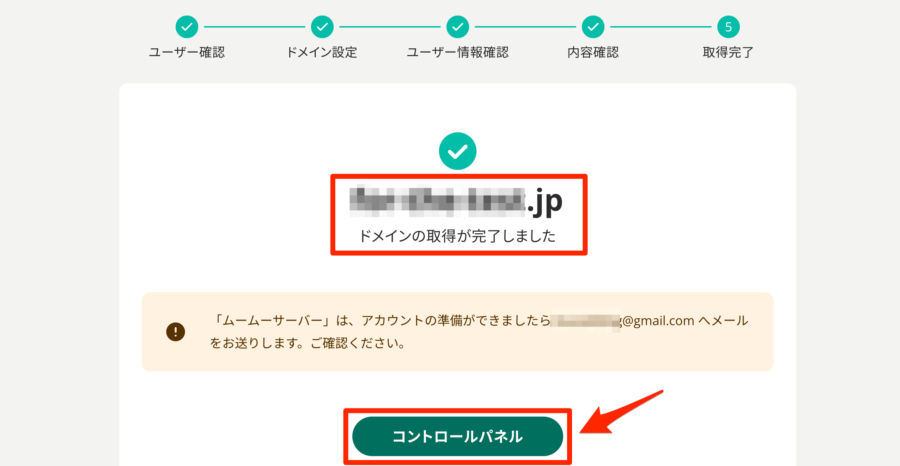The width and height of the screenshot is (900, 466).
Task: Click the exclamation warning icon in notice
Action: 176,331
